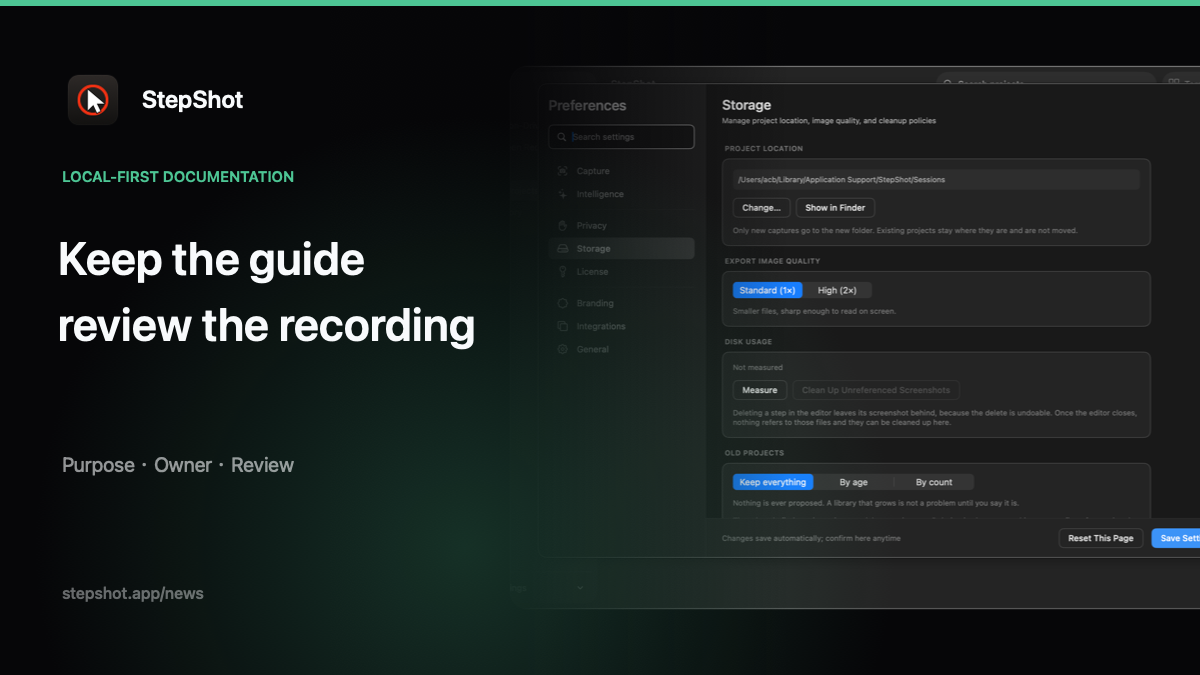Click the Reset This Page button
This screenshot has width=1200, height=675.
pyautogui.click(x=1101, y=538)
